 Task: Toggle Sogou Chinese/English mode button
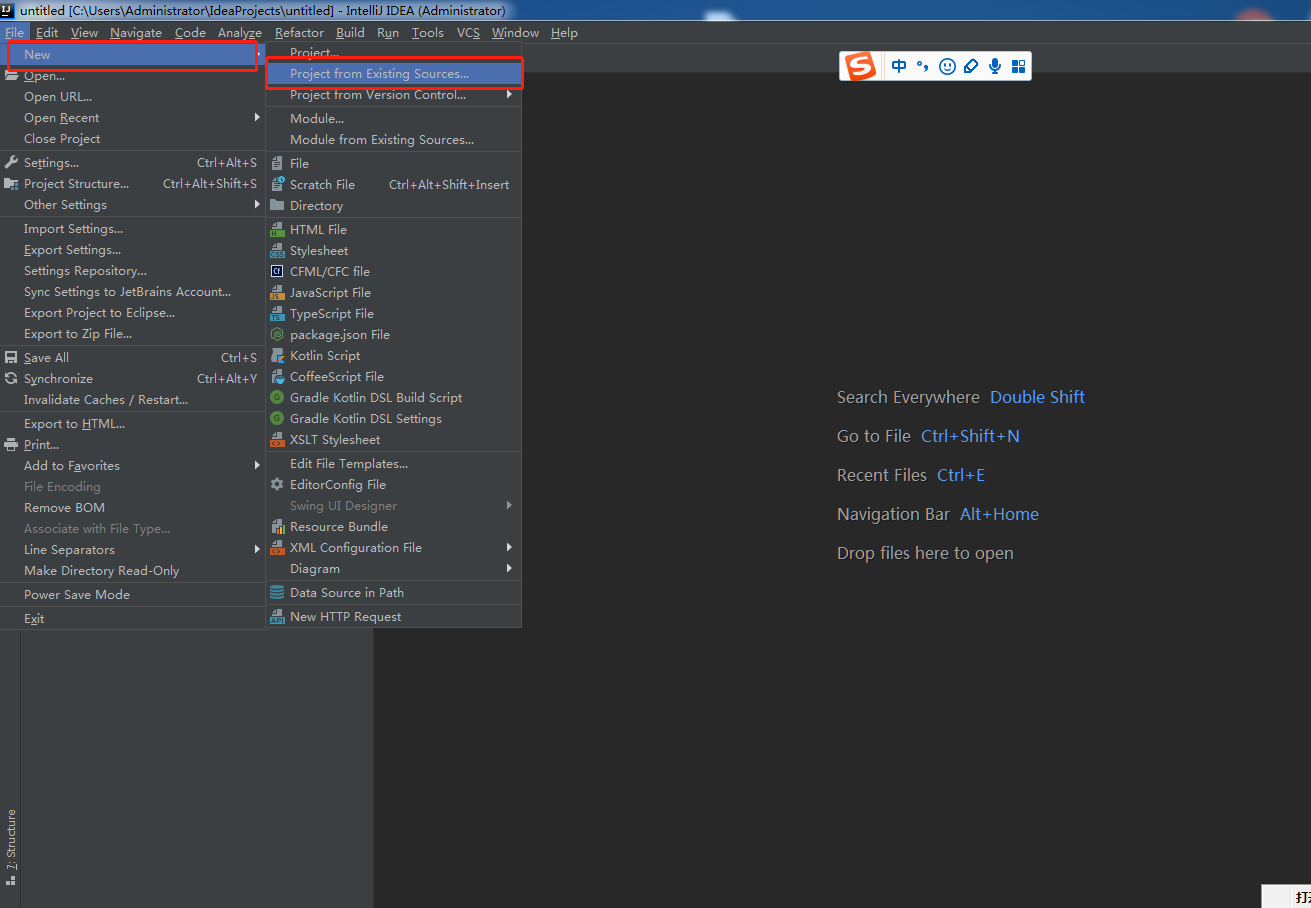coord(899,67)
